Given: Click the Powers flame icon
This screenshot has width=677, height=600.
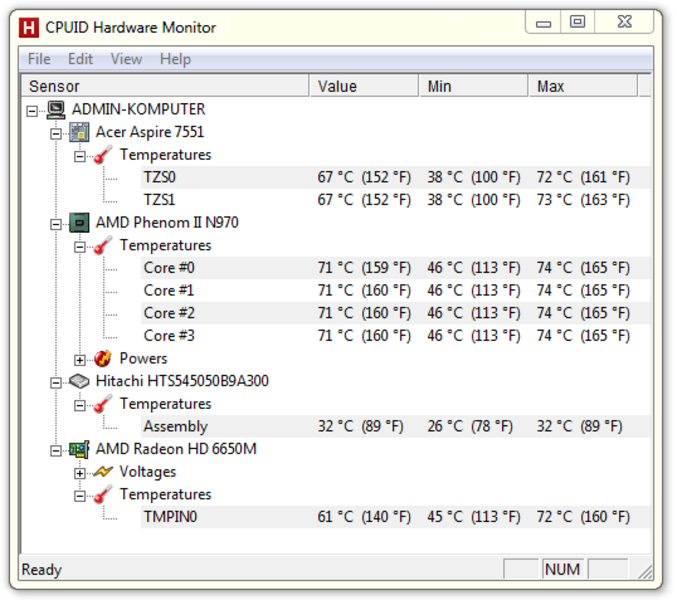Looking at the screenshot, I should coord(103,358).
